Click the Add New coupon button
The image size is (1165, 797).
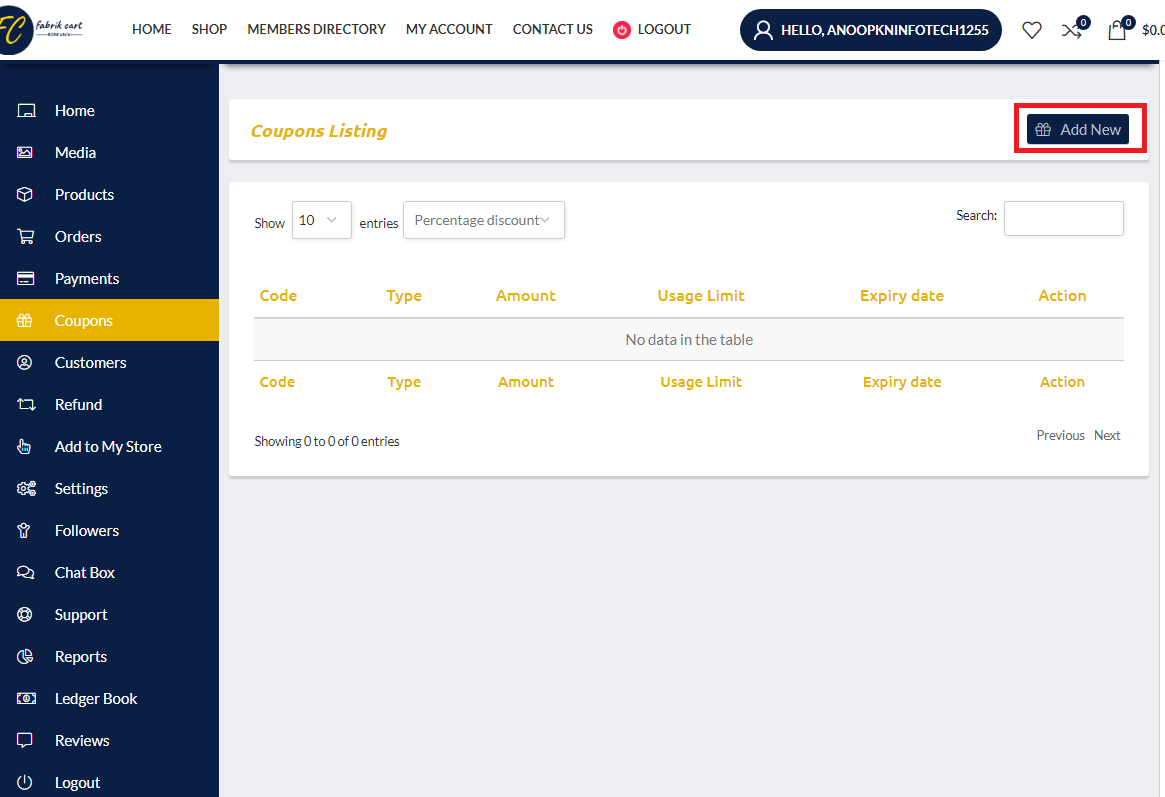coord(1077,129)
